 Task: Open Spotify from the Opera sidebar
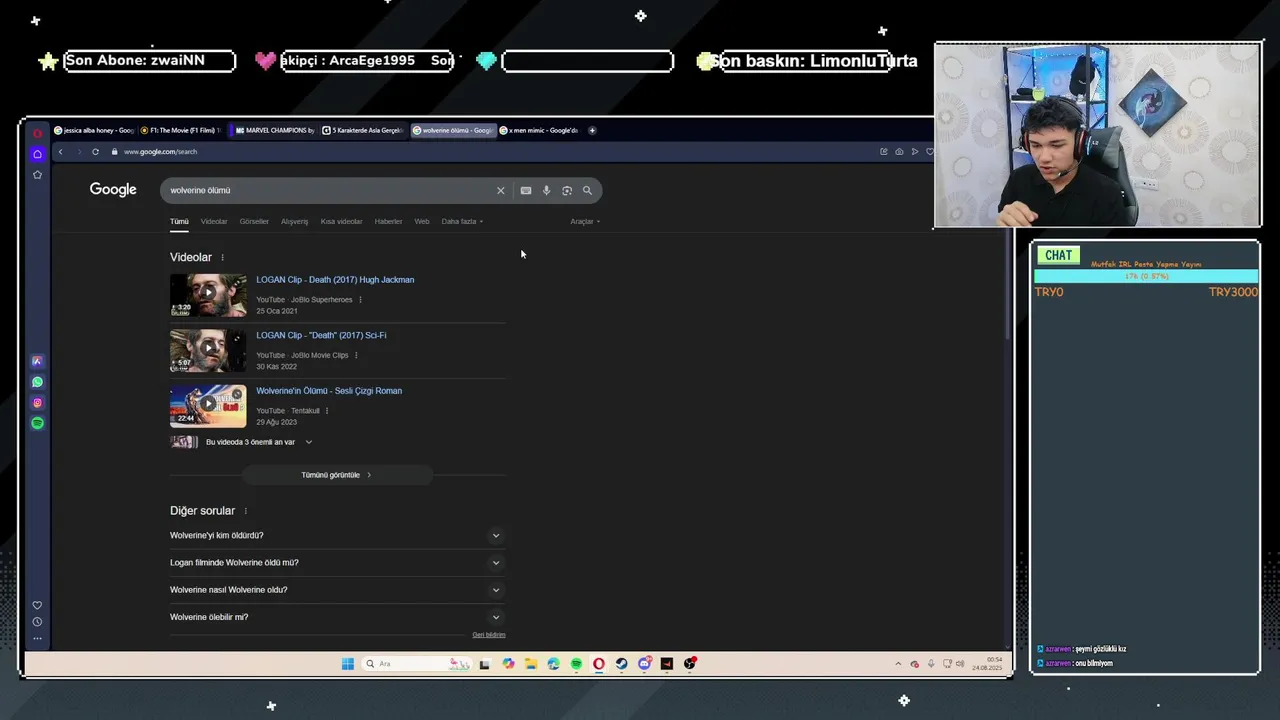coord(37,423)
